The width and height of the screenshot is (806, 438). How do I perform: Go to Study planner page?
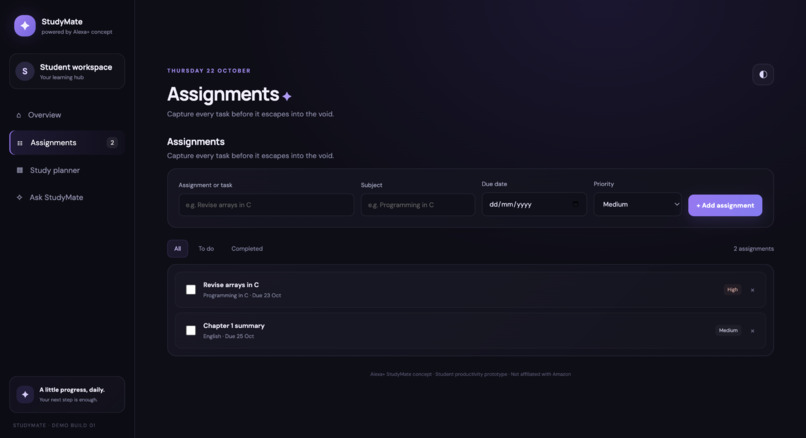[67, 170]
